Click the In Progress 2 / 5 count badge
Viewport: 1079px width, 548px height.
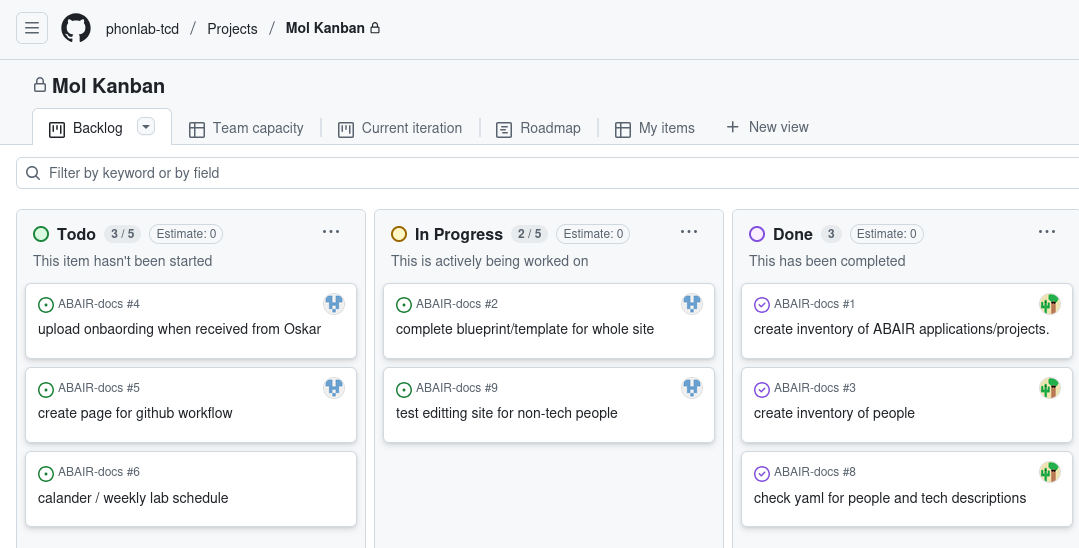click(530, 234)
